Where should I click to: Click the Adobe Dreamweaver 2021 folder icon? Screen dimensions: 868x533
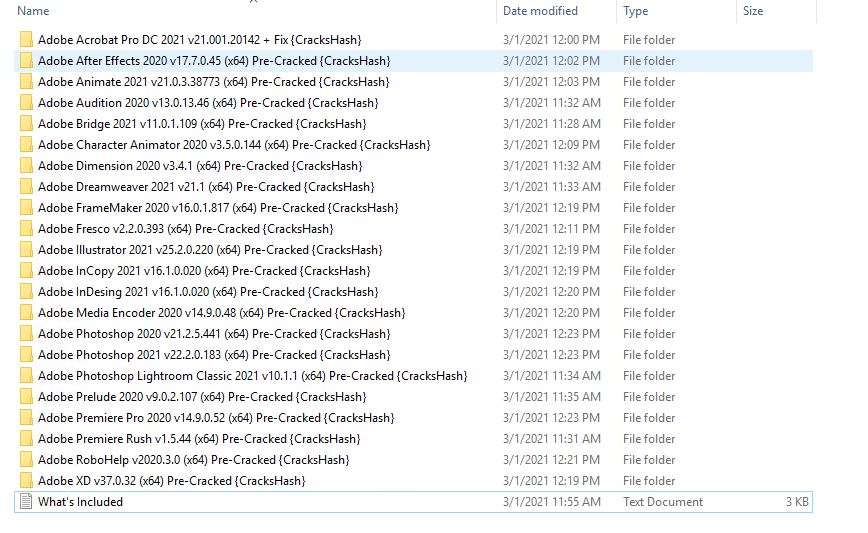(x=26, y=187)
